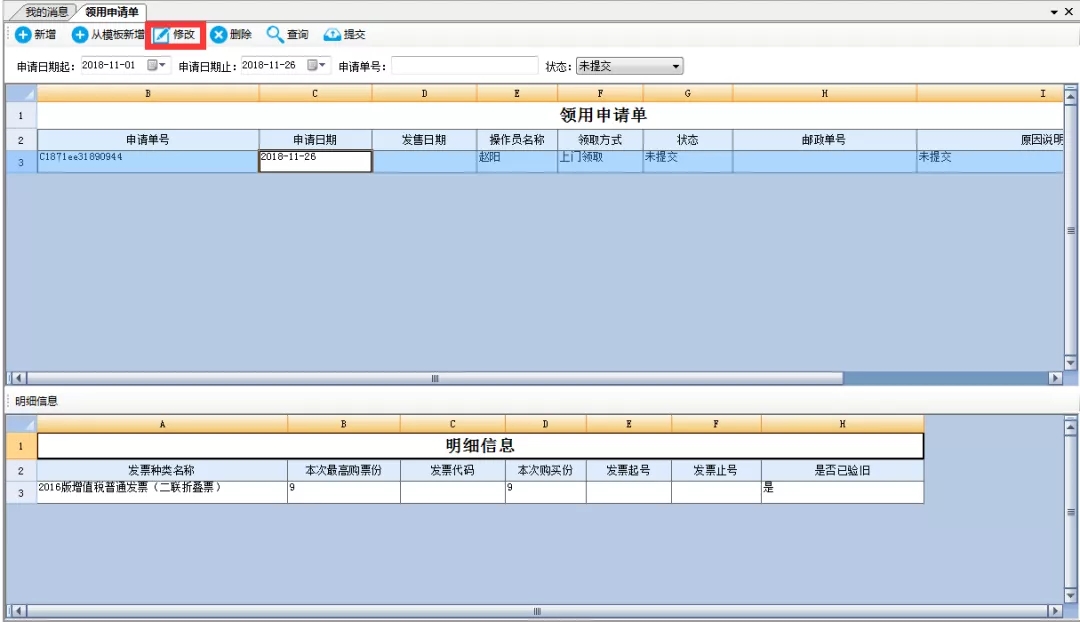Screen dimensions: 1080x622
Task: Click the 提交 (Submit) cloud icon
Action: (332, 35)
